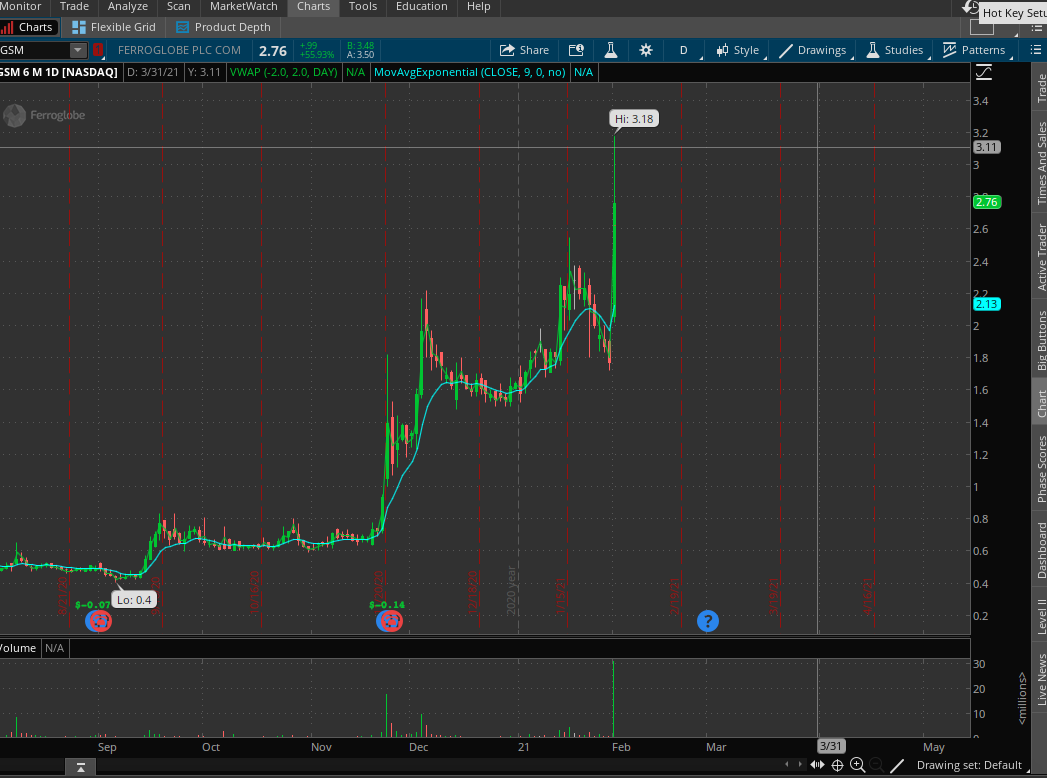The height and width of the screenshot is (778, 1047).
Task: Click the list menu icon right of Patterns
Action: tap(1036, 50)
